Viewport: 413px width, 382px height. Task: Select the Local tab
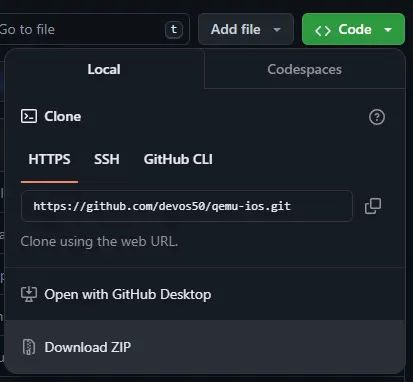[104, 69]
